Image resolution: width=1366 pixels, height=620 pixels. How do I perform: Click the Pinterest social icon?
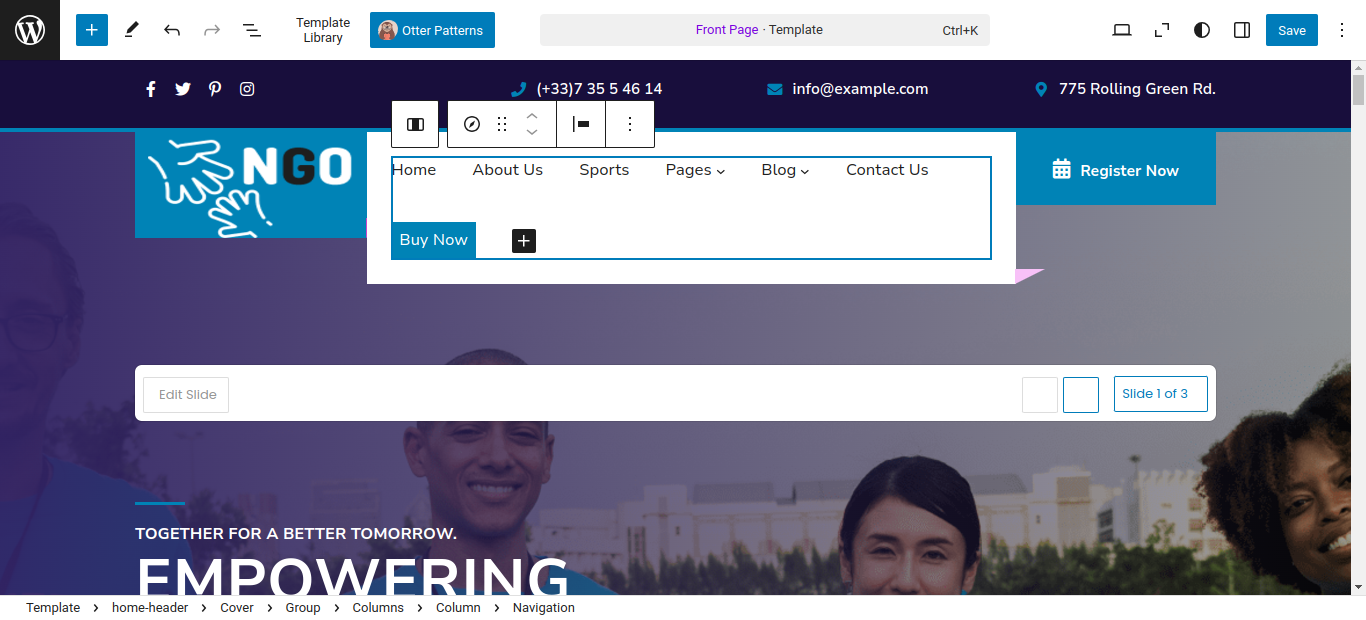pos(215,89)
